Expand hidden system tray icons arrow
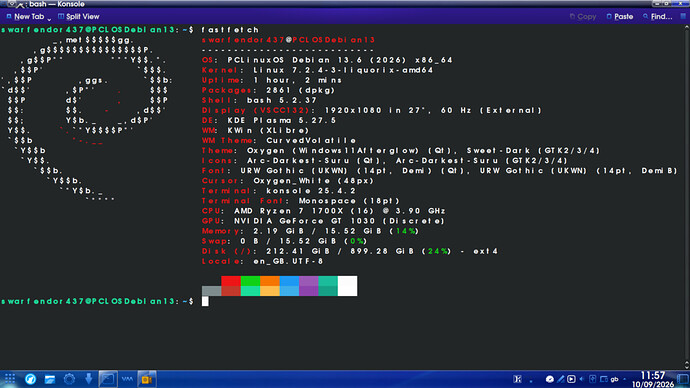Viewport: 690px width, 388px height. coord(625,379)
